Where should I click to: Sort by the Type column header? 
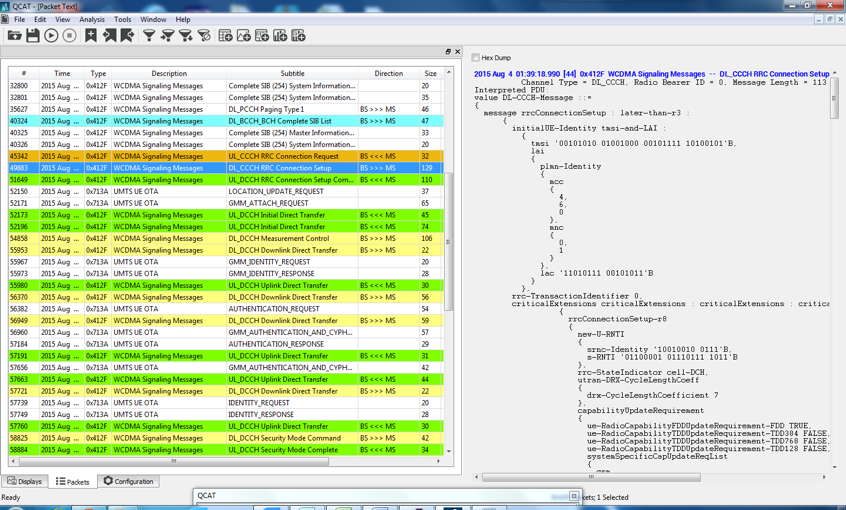(x=98, y=73)
